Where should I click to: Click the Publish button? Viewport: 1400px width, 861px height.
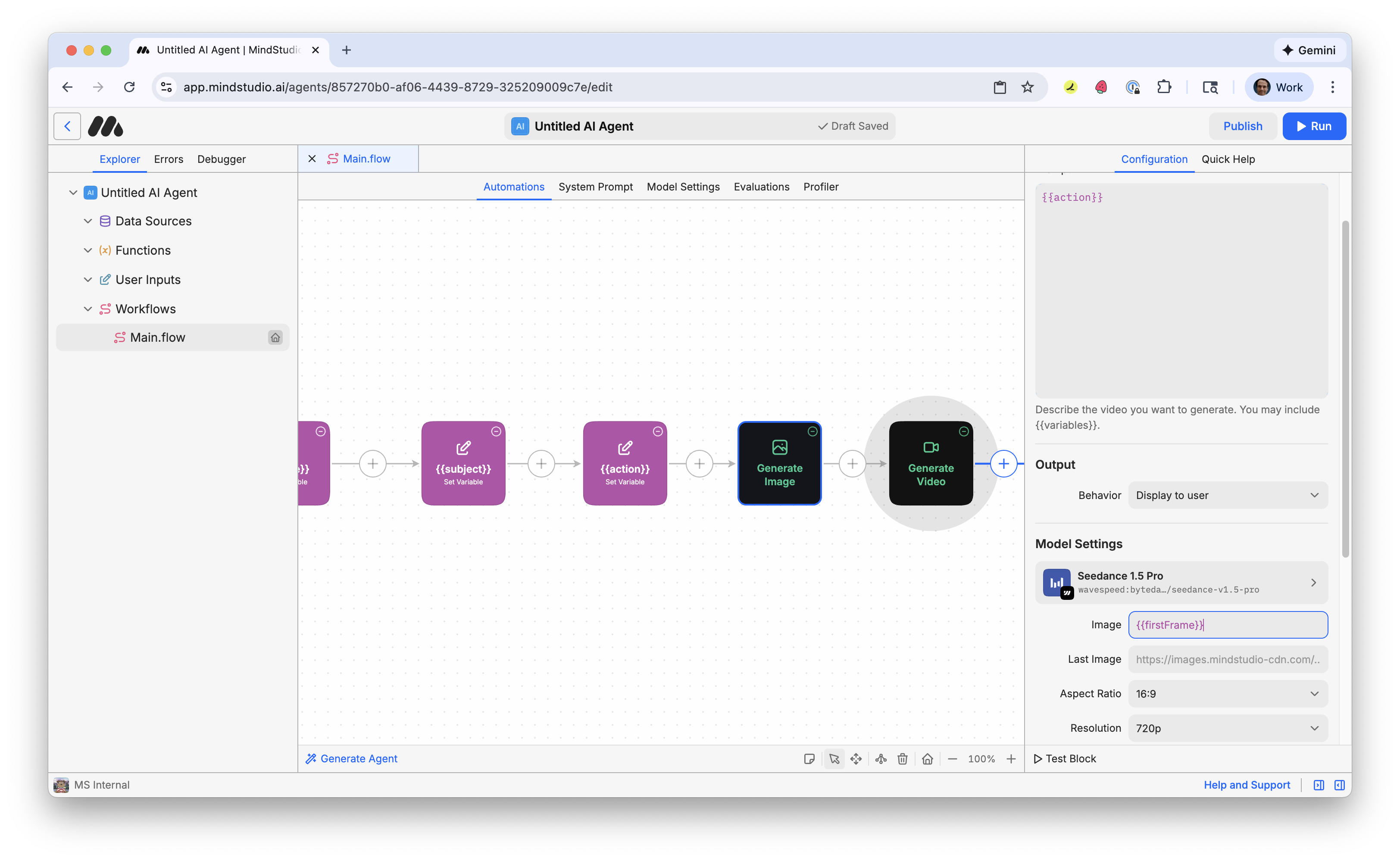point(1242,126)
